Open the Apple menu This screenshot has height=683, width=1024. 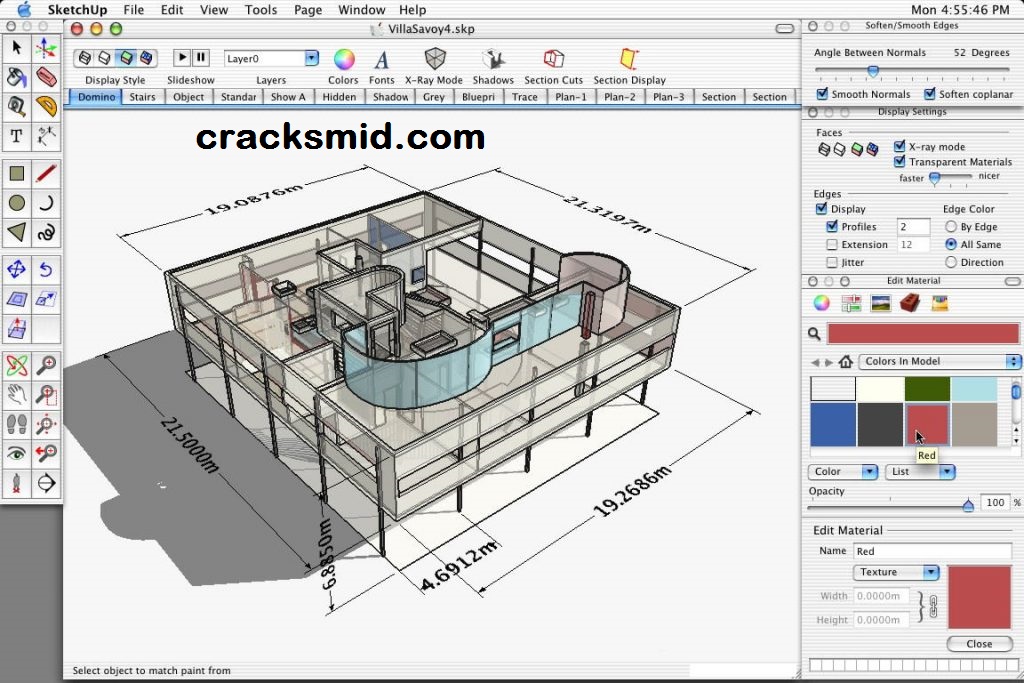coord(24,9)
